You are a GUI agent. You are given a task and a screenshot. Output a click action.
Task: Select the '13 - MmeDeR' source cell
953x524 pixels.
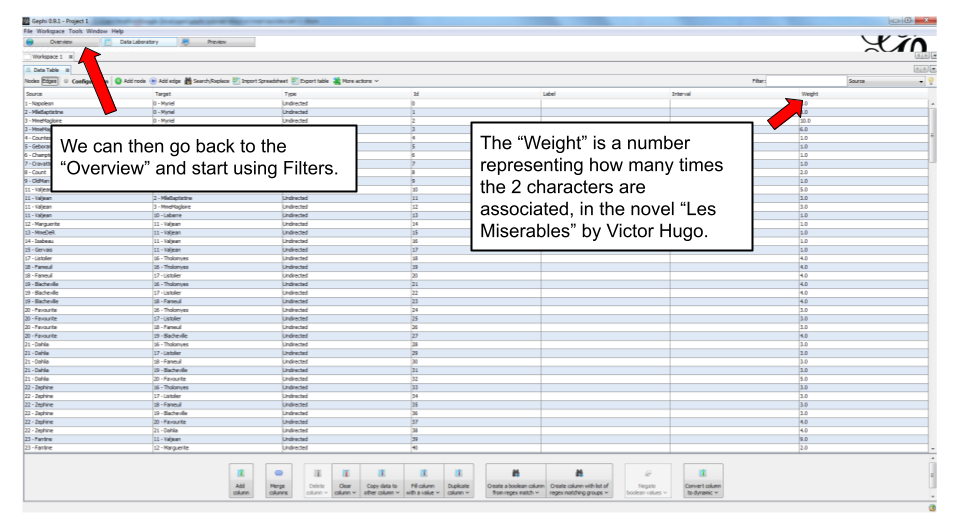88,233
